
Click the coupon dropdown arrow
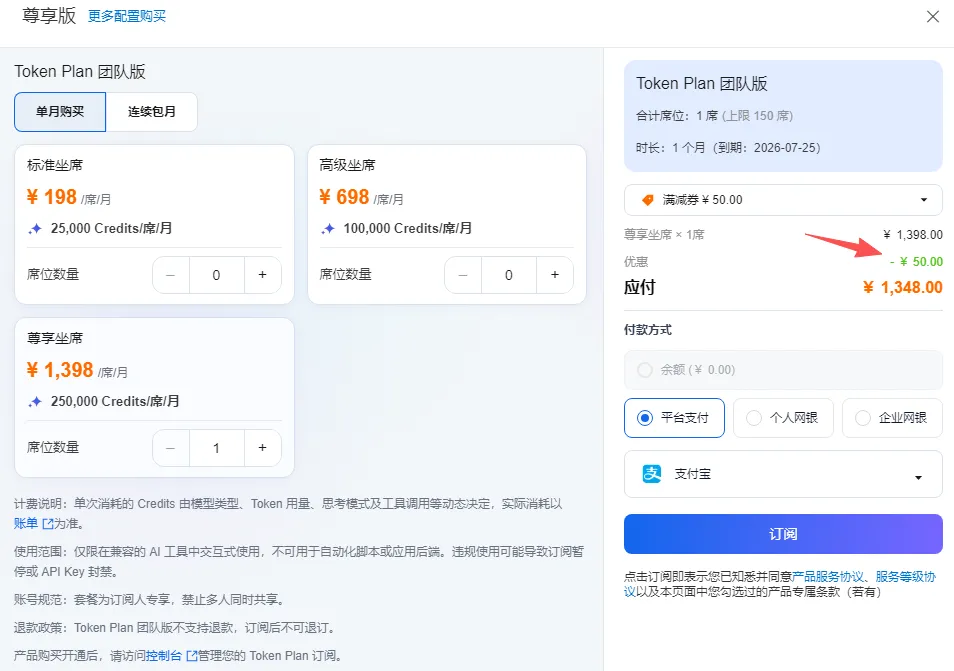coord(924,200)
